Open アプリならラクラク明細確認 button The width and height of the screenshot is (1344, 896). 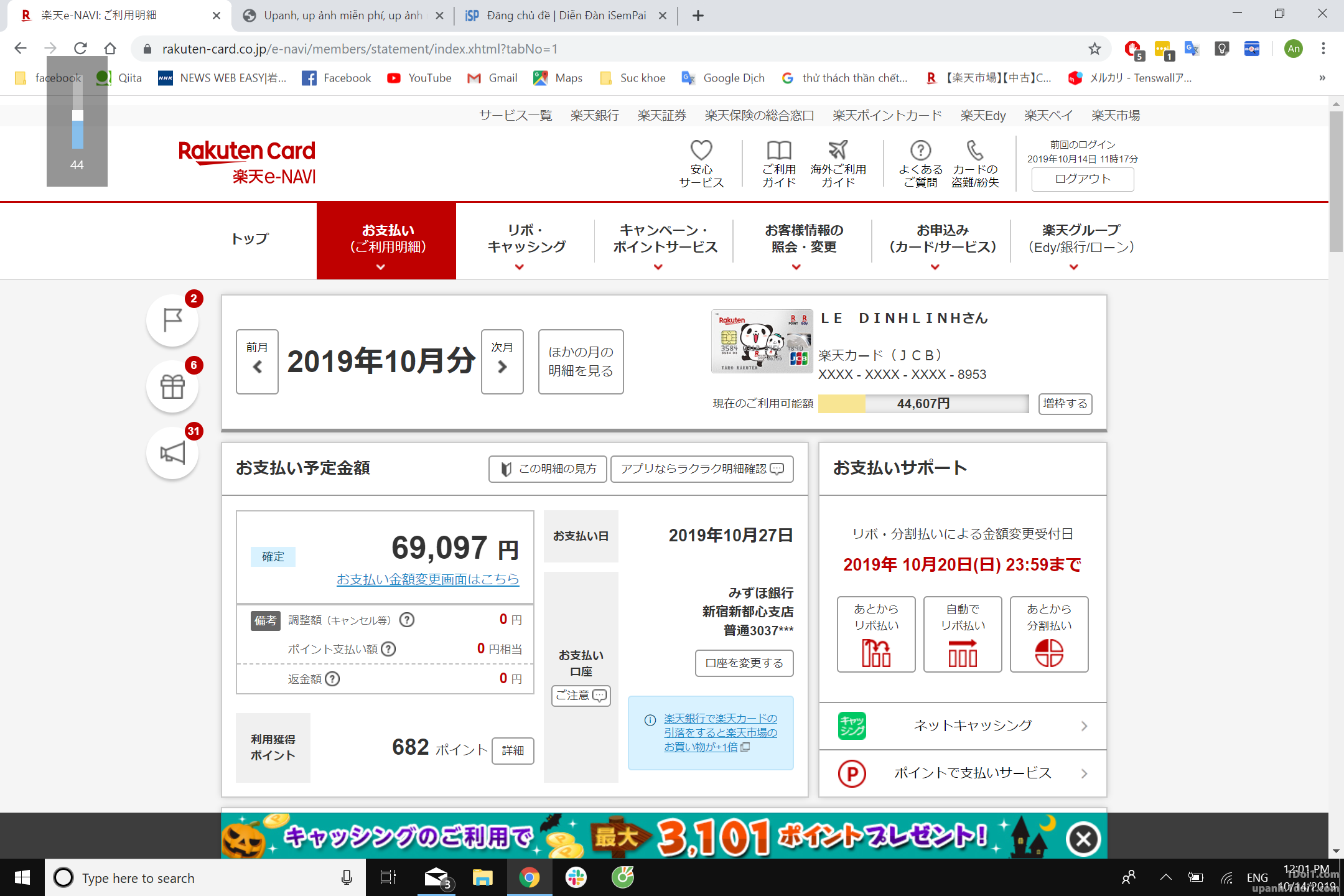click(x=702, y=469)
